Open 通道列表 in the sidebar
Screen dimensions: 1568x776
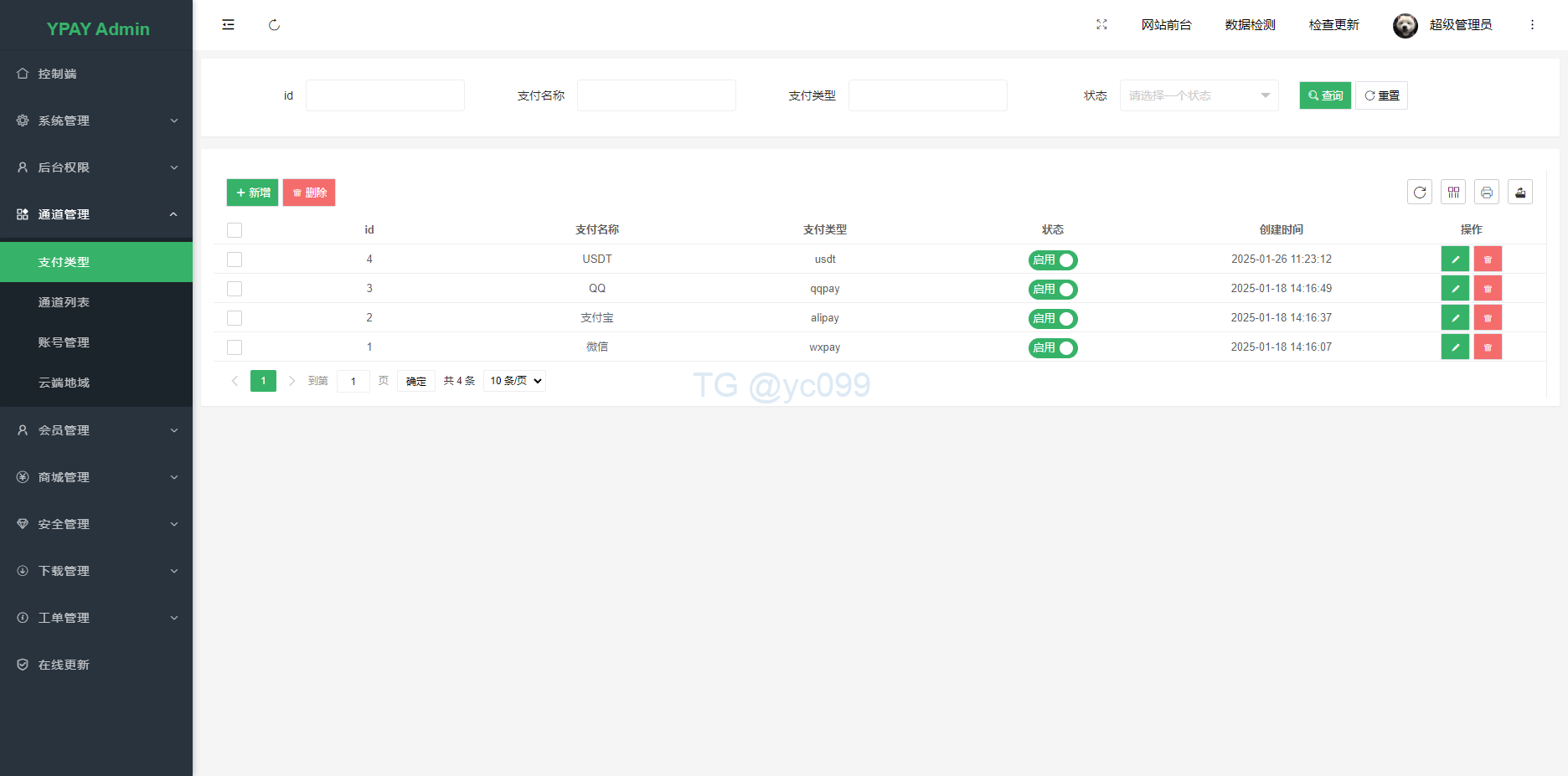click(x=64, y=302)
